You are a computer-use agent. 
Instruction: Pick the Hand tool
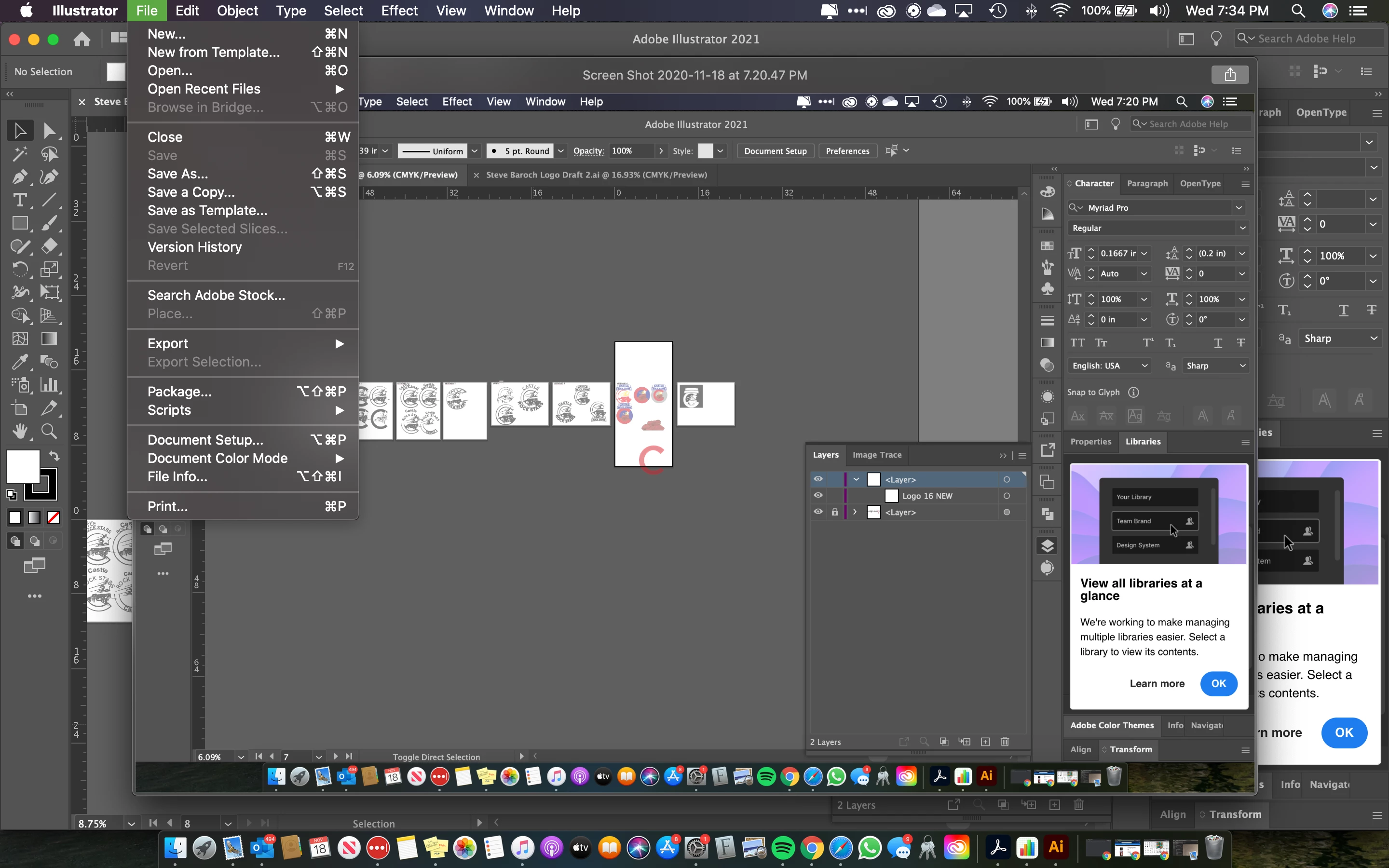tap(19, 431)
